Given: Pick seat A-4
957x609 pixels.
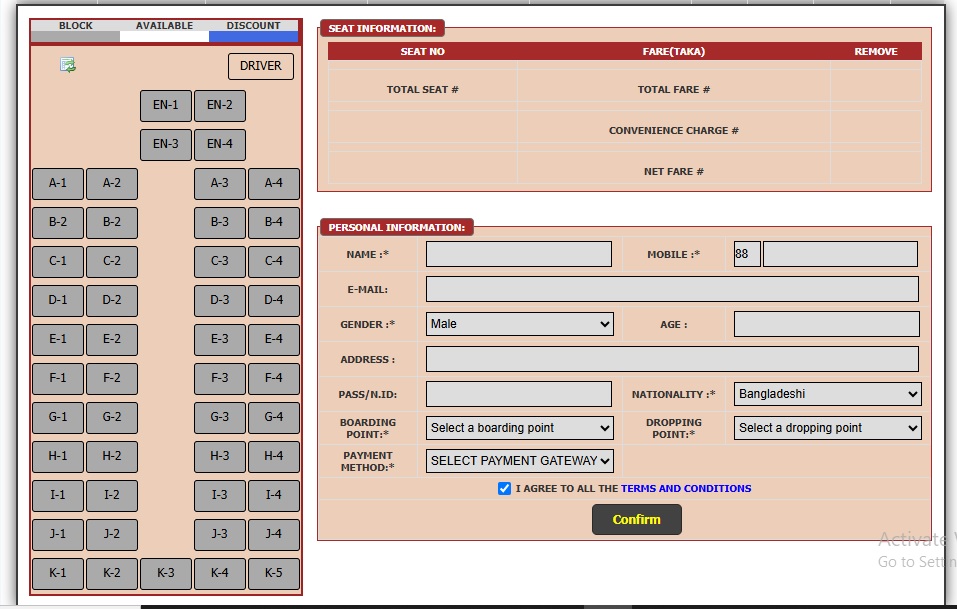Looking at the screenshot, I should (274, 184).
